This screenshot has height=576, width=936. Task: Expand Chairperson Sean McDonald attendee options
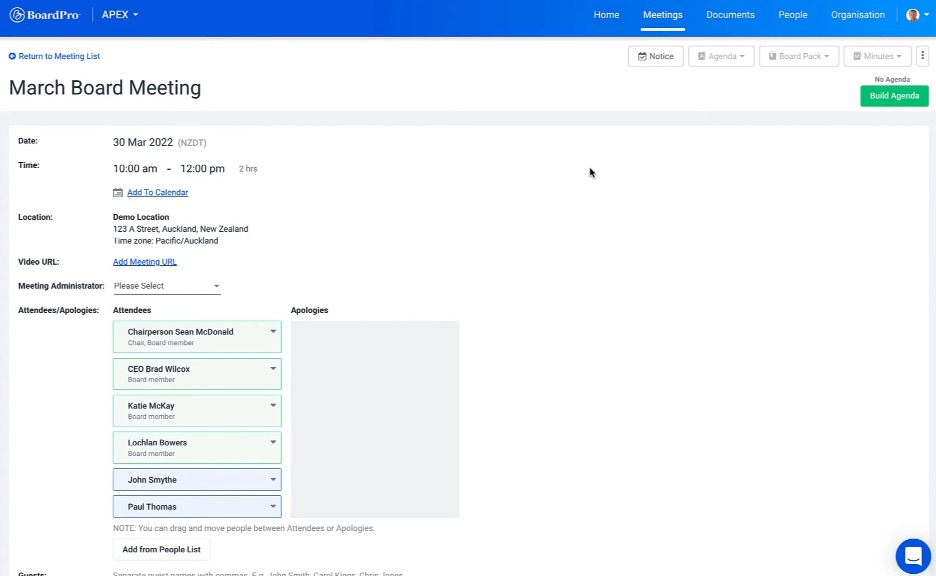coord(273,331)
